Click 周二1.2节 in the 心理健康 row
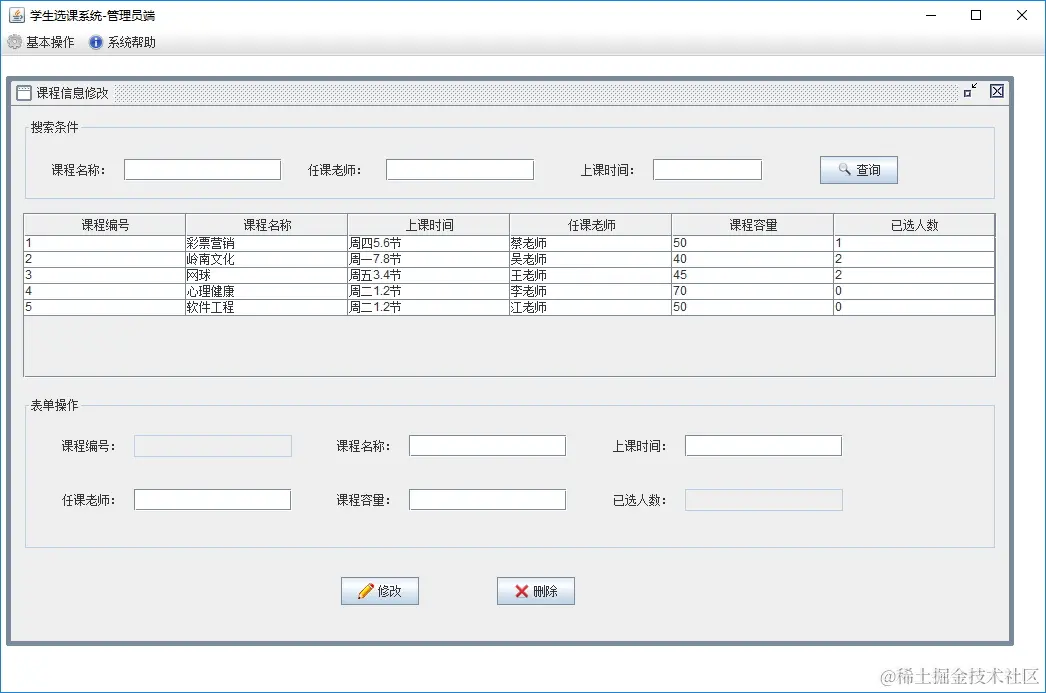The height and width of the screenshot is (693, 1046). [x=429, y=291]
